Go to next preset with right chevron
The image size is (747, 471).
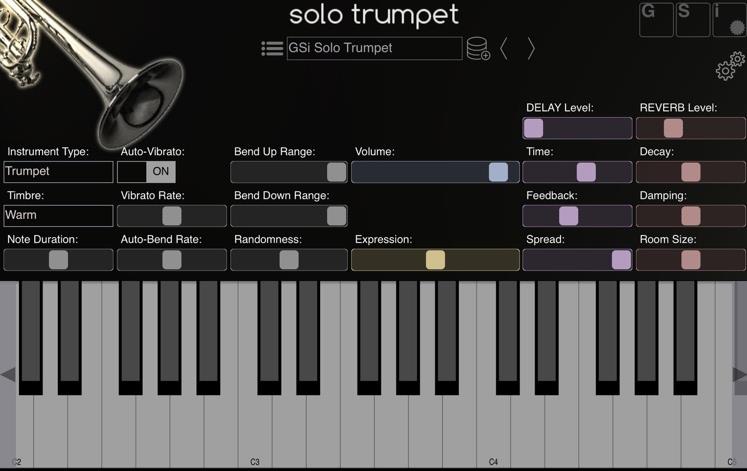[531, 49]
